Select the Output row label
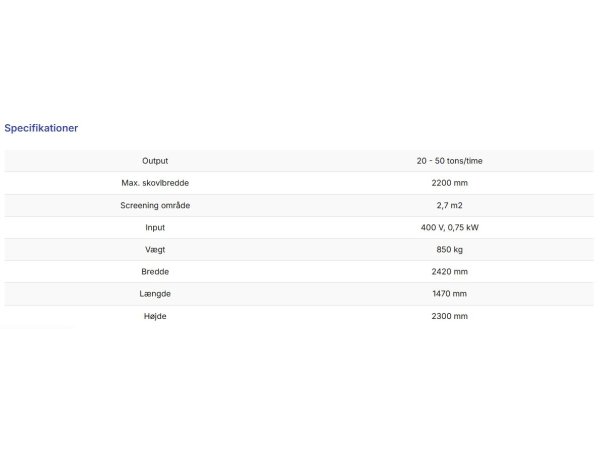The height and width of the screenshot is (450, 600). pyautogui.click(x=155, y=160)
